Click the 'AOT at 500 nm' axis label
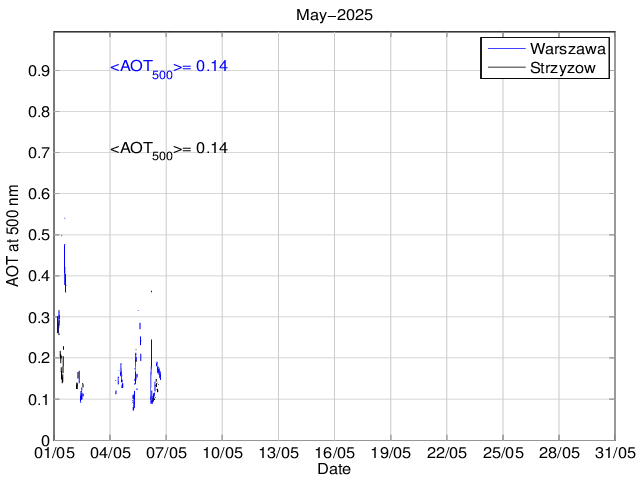 pos(13,236)
